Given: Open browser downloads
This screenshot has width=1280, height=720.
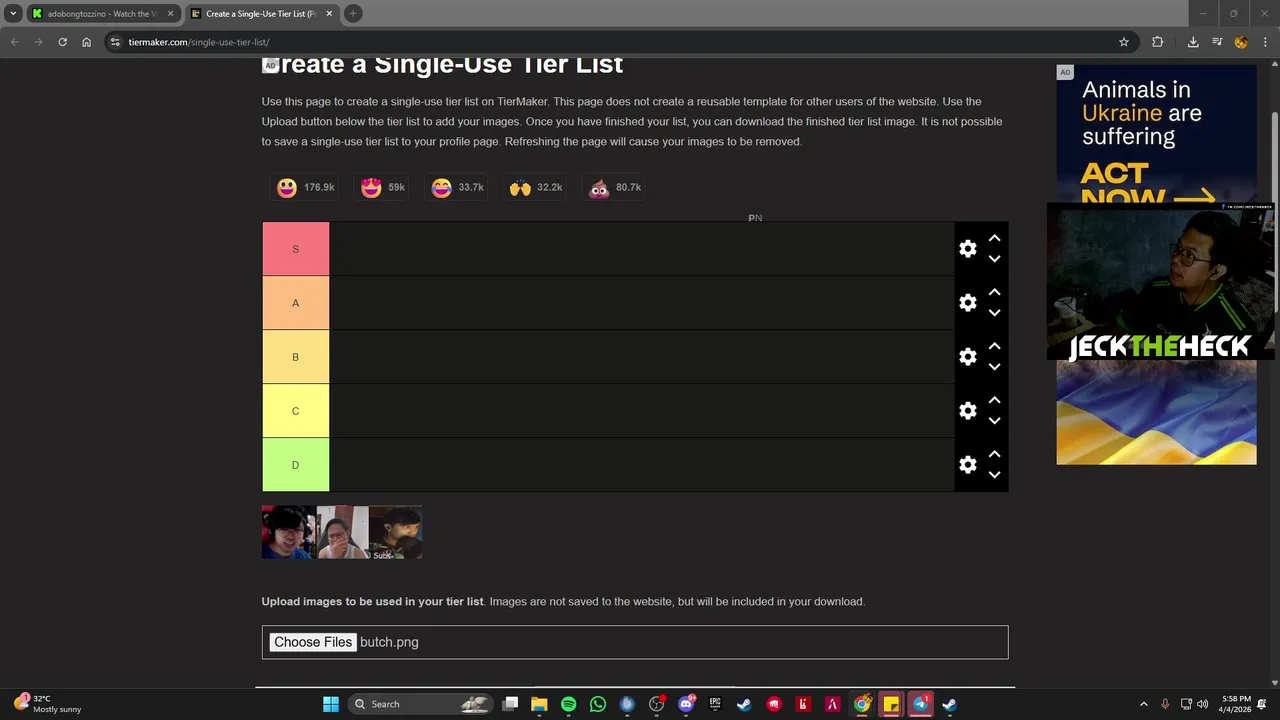Looking at the screenshot, I should click(x=1193, y=42).
